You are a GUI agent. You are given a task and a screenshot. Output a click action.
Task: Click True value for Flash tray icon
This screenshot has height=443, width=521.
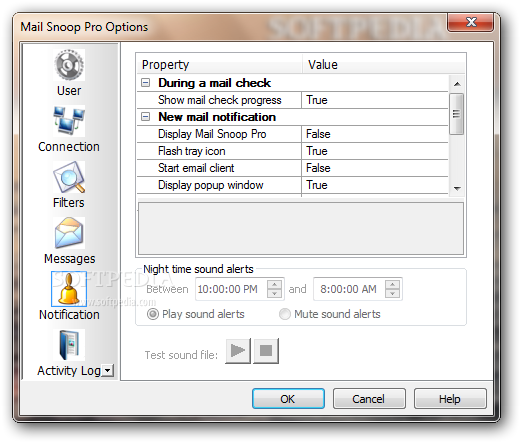point(375,151)
